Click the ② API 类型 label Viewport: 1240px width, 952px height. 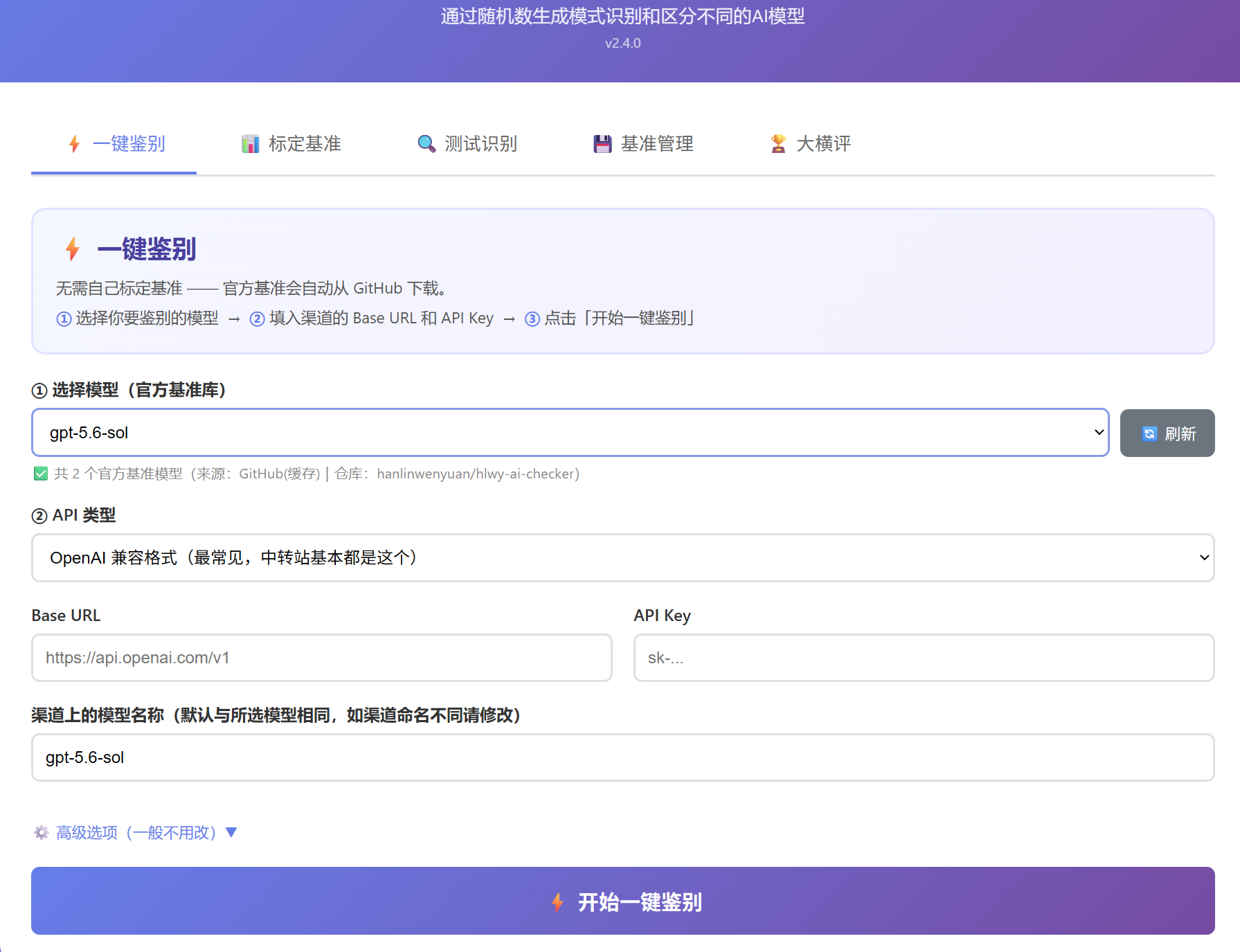[x=73, y=515]
